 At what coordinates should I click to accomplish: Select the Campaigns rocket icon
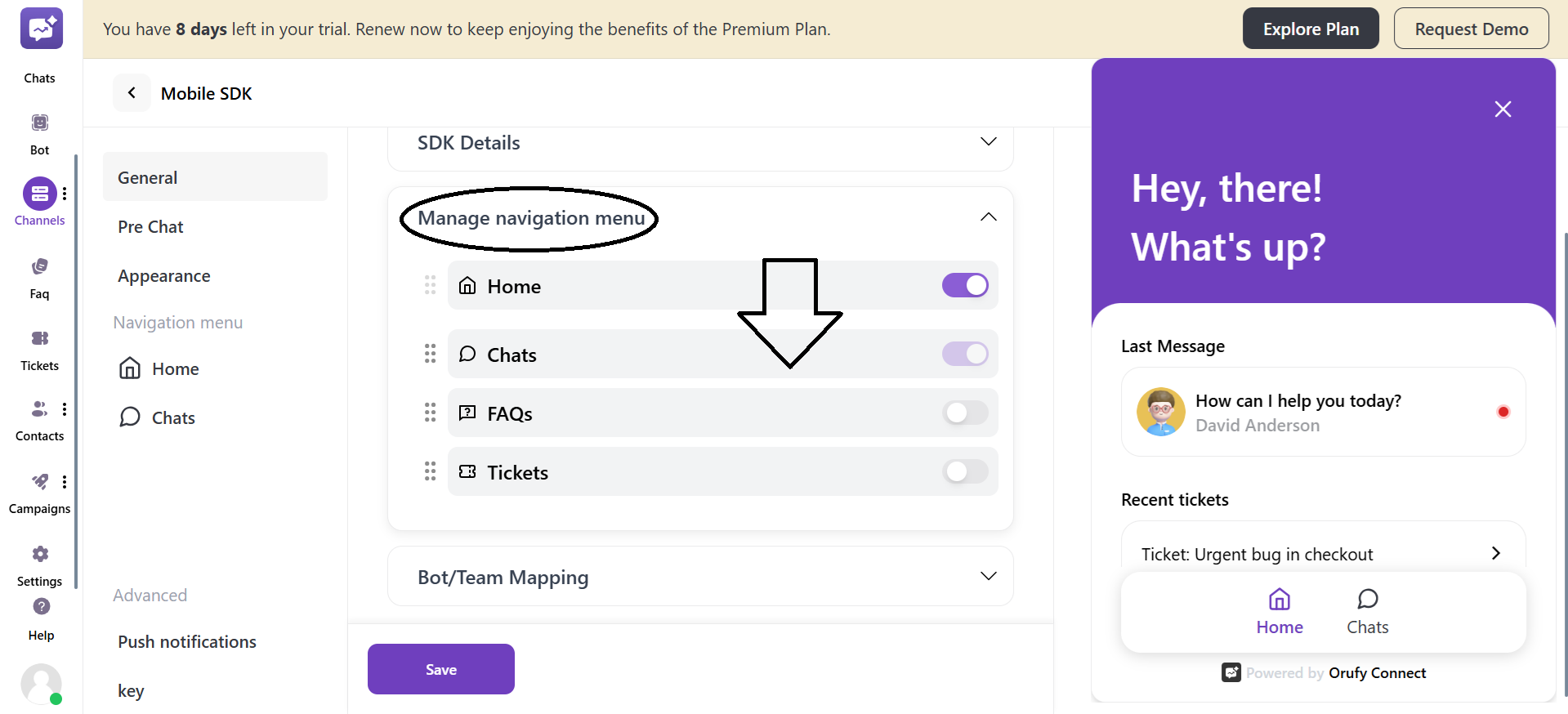pyautogui.click(x=38, y=482)
